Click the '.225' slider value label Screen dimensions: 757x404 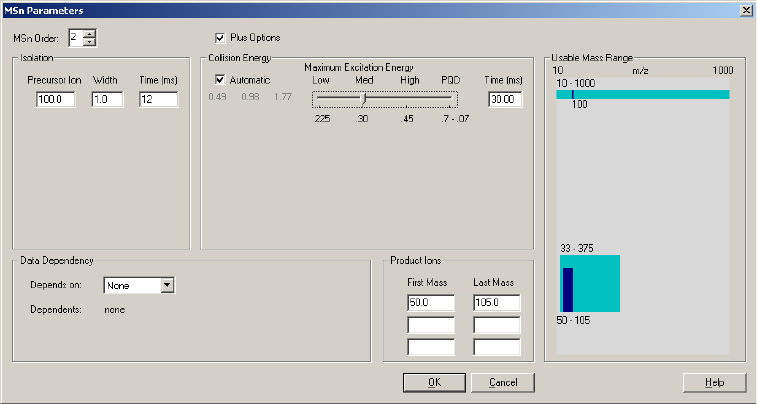click(322, 119)
